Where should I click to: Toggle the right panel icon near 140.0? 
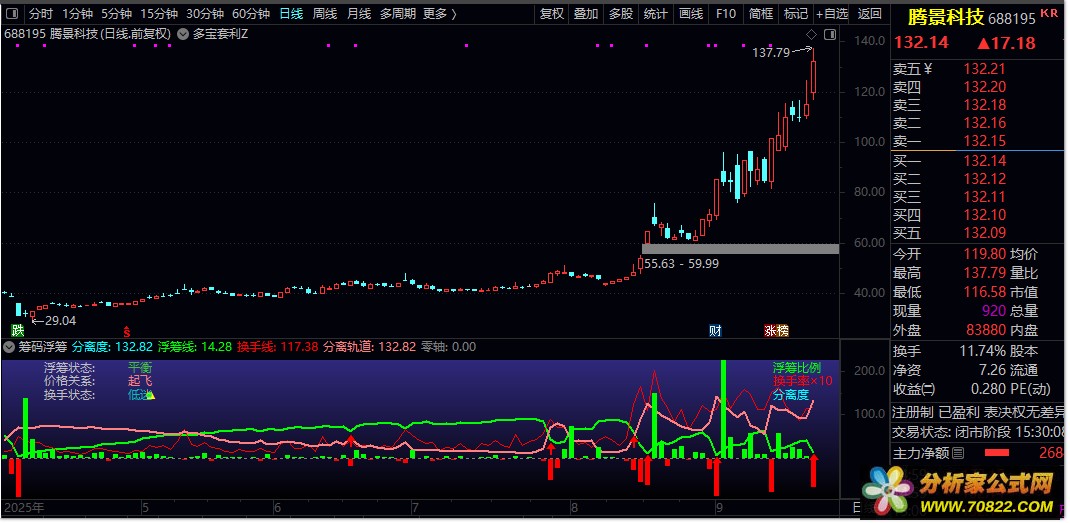(830, 34)
